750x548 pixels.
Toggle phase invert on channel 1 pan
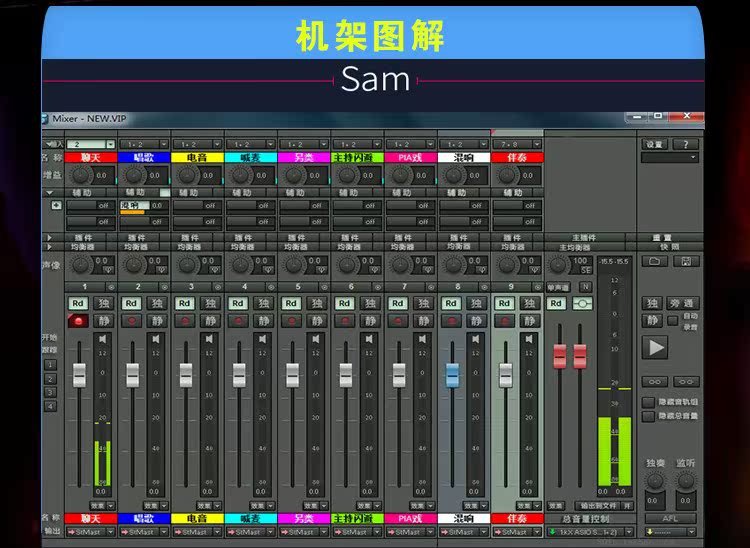pyautogui.click(x=109, y=270)
